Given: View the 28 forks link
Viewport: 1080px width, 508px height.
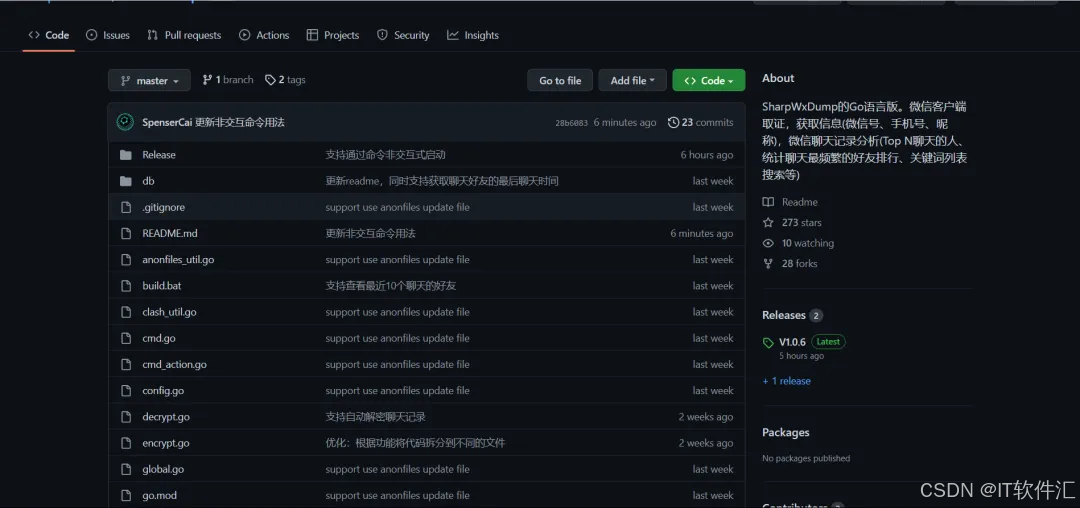Looking at the screenshot, I should 800,264.
